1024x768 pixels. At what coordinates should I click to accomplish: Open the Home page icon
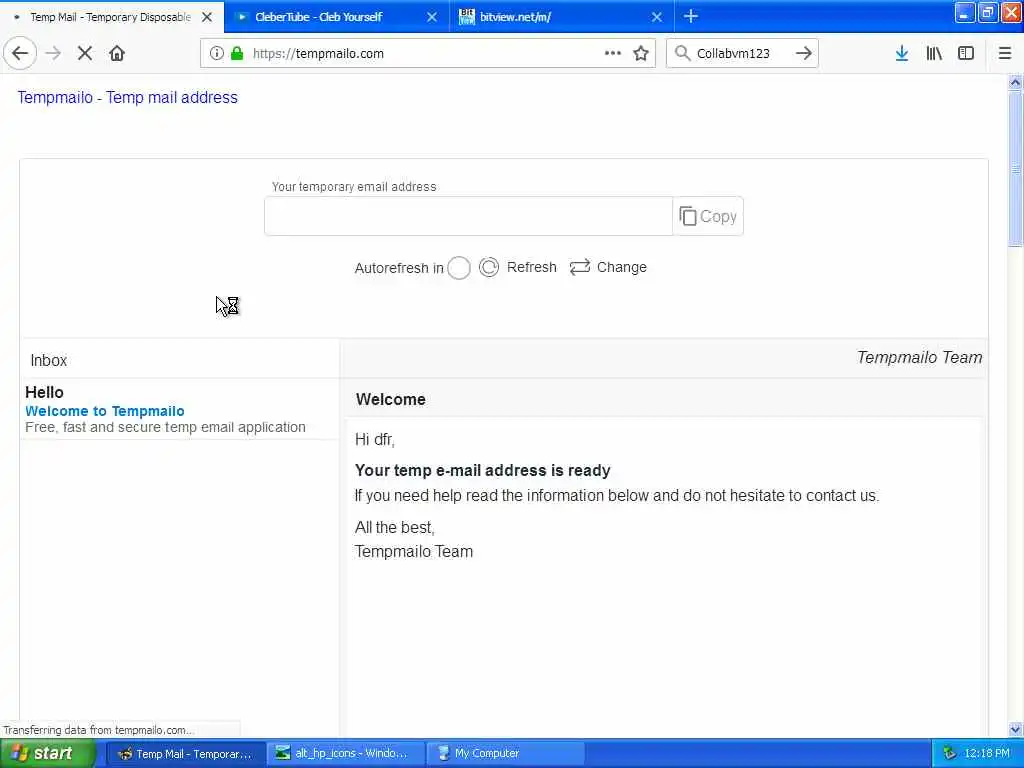(x=117, y=54)
